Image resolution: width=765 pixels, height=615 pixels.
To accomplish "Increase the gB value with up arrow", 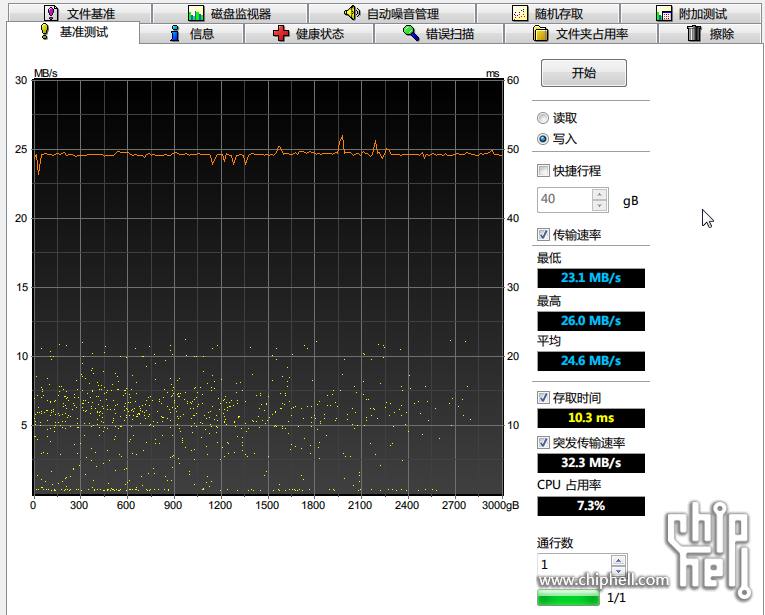I will pyautogui.click(x=600, y=194).
